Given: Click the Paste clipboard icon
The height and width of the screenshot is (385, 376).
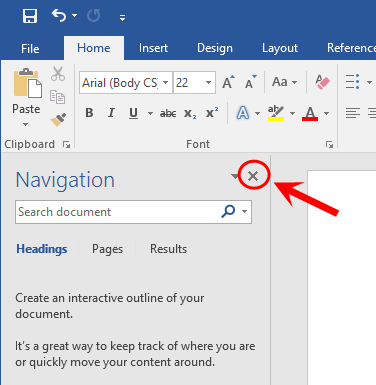Looking at the screenshot, I should pos(28,83).
